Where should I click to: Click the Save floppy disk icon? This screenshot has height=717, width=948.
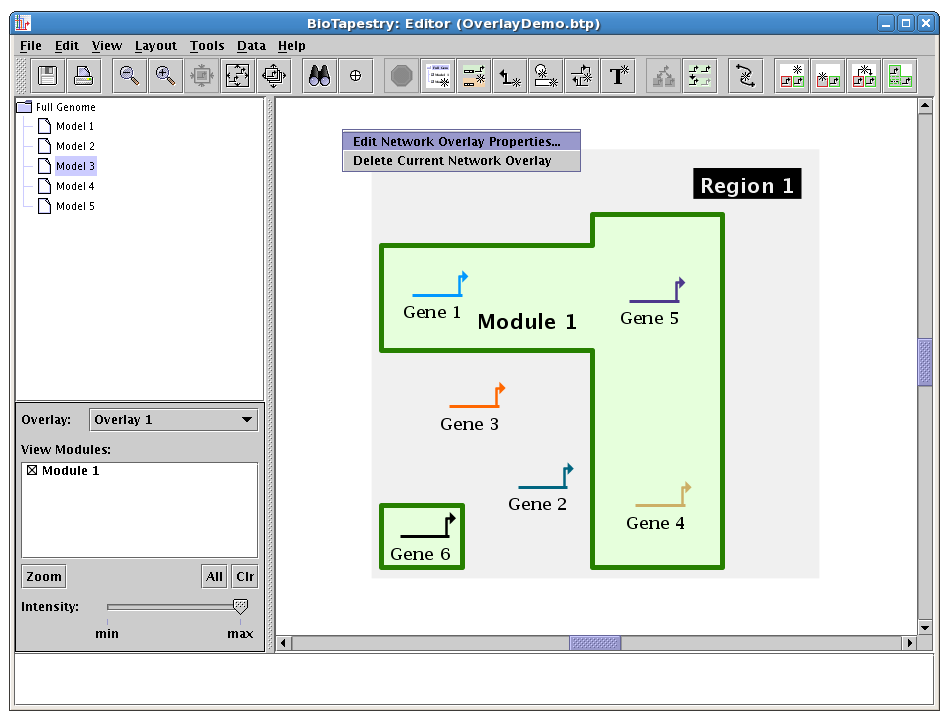click(x=47, y=76)
